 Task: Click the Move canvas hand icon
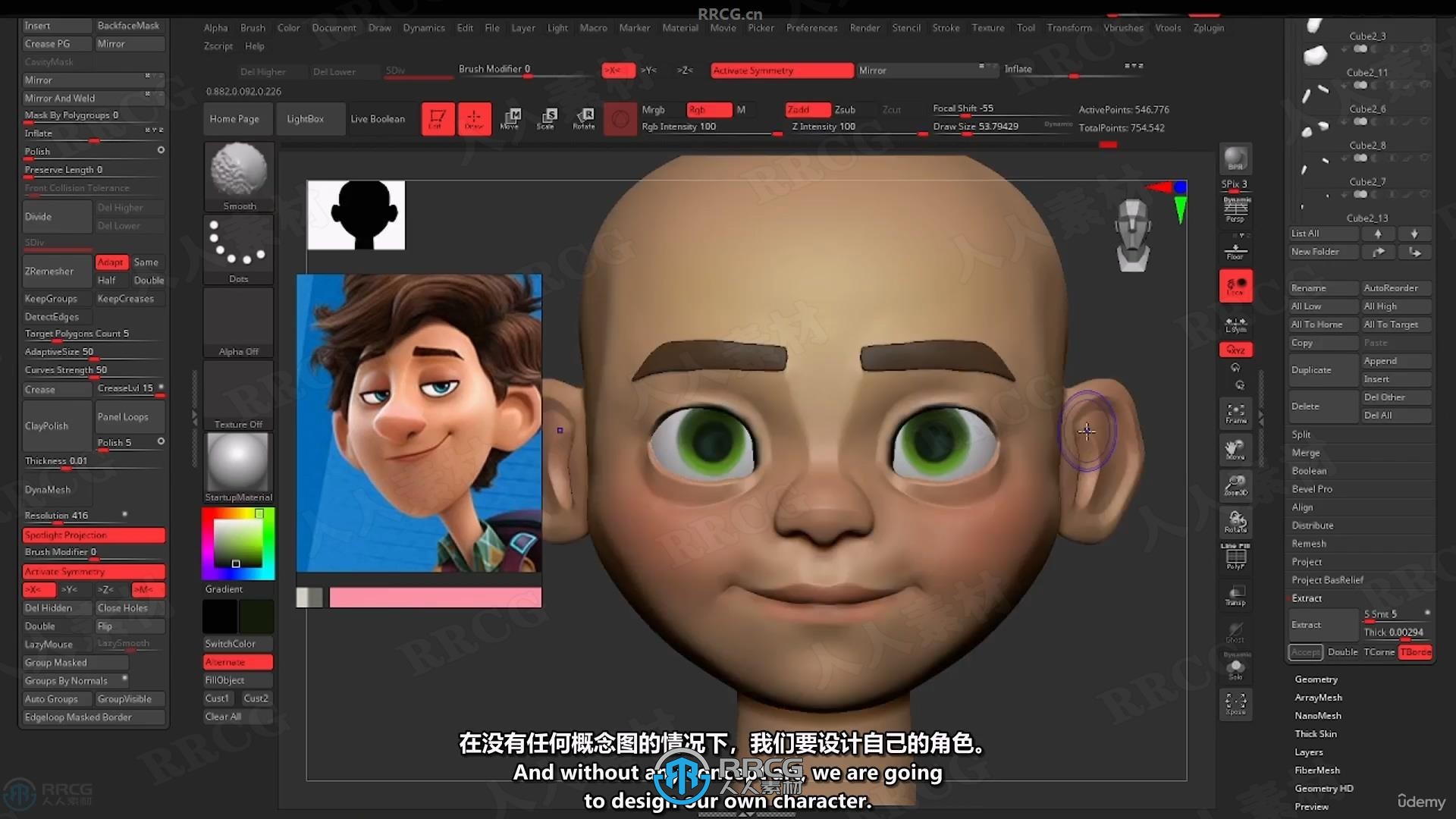click(x=1235, y=450)
